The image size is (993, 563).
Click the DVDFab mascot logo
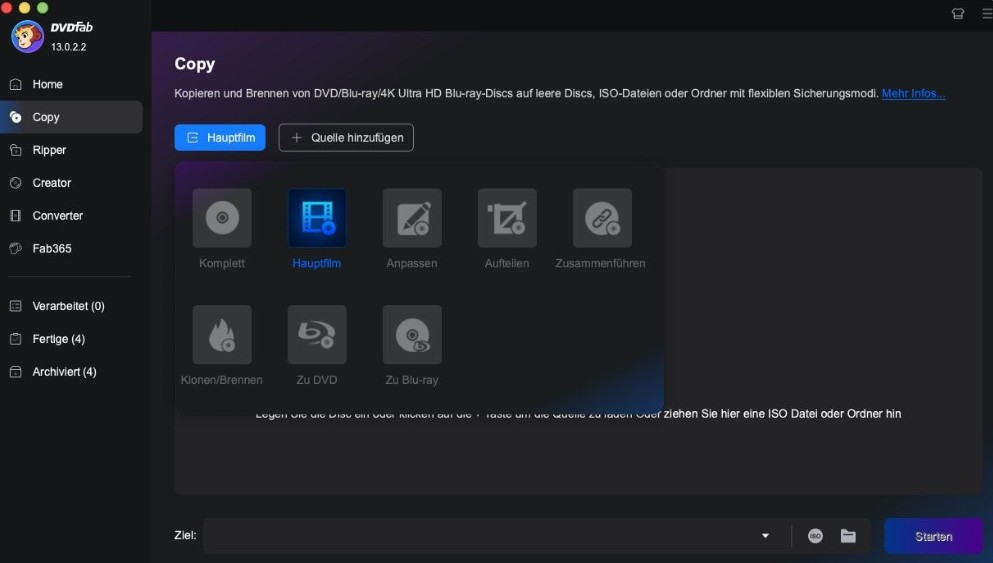[x=27, y=37]
